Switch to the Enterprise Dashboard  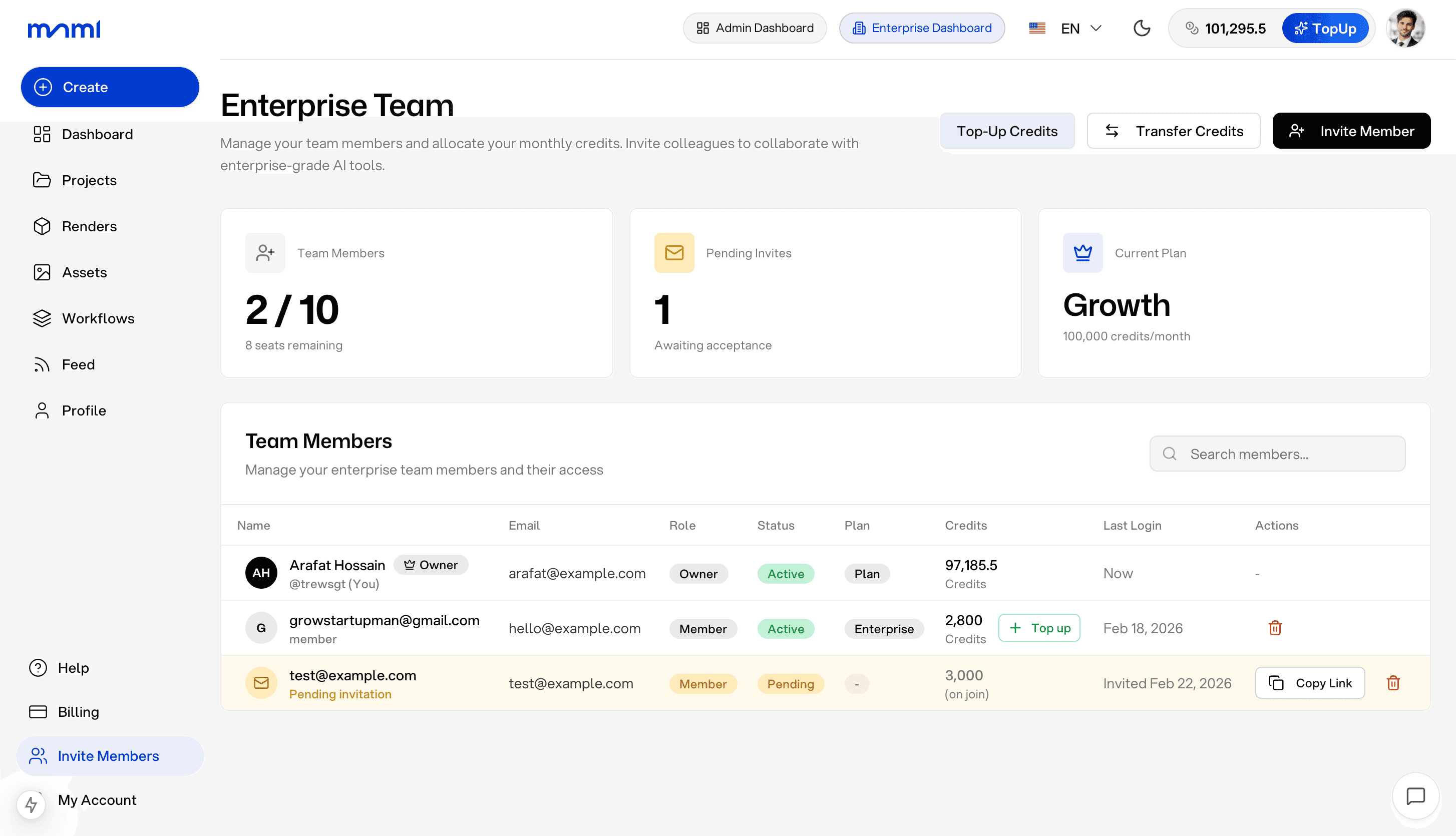pyautogui.click(x=921, y=28)
